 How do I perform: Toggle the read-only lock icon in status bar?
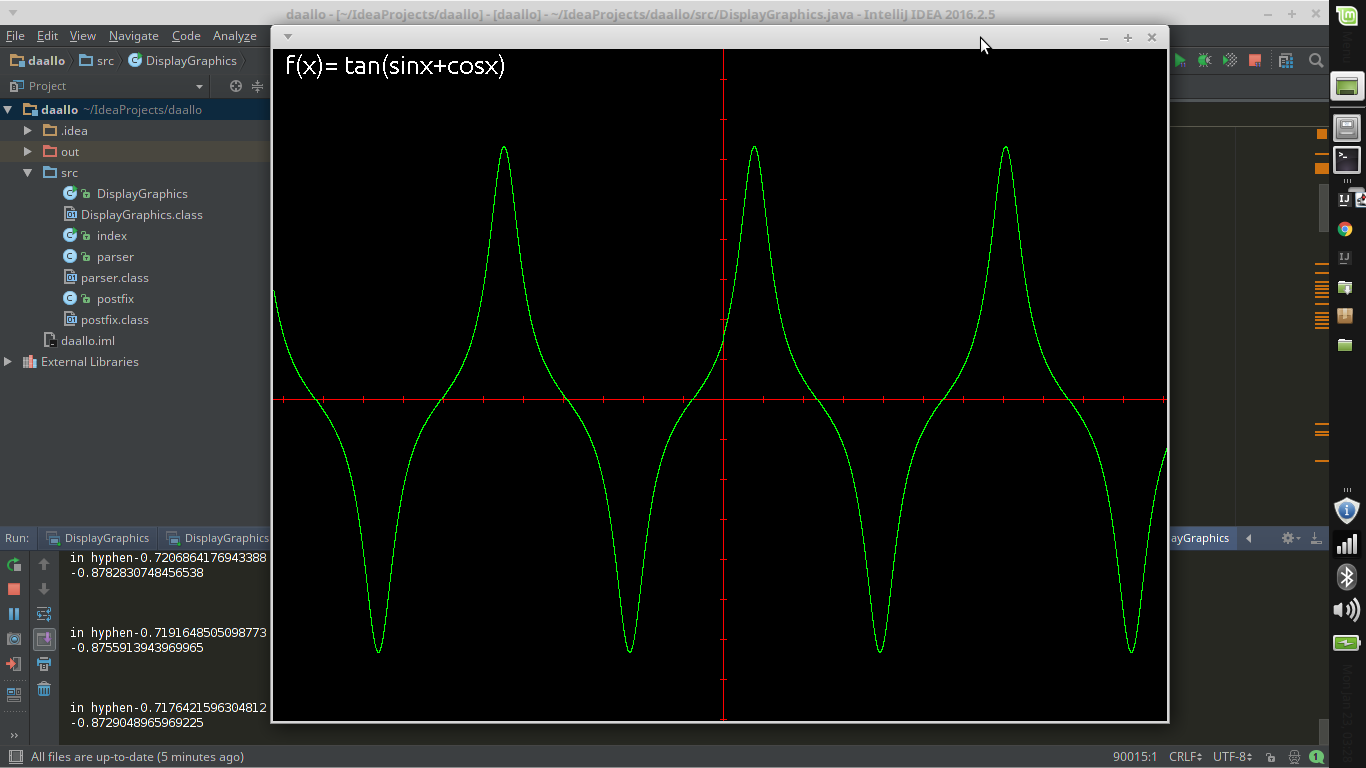coord(1271,758)
